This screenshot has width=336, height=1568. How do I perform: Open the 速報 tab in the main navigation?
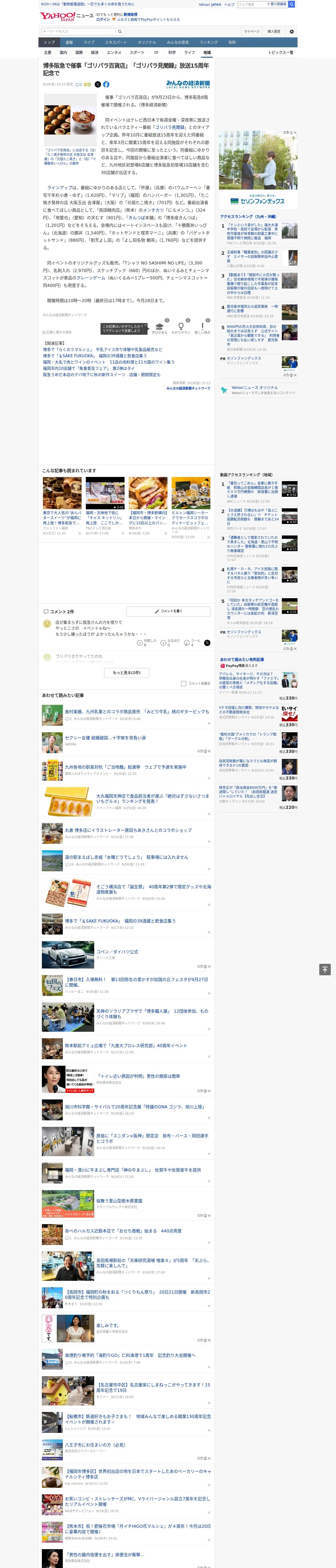pyautogui.click(x=69, y=43)
